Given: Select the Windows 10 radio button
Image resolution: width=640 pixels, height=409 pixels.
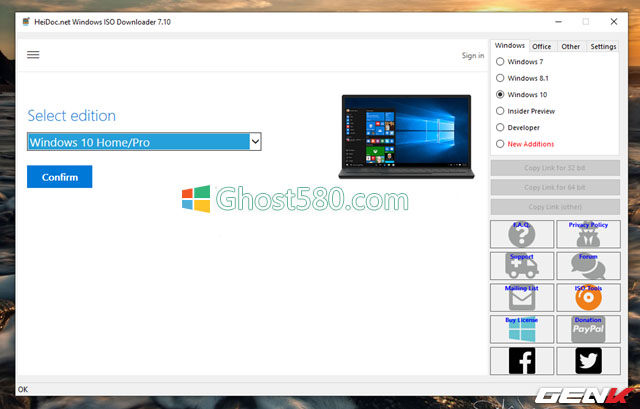Looking at the screenshot, I should pos(500,94).
